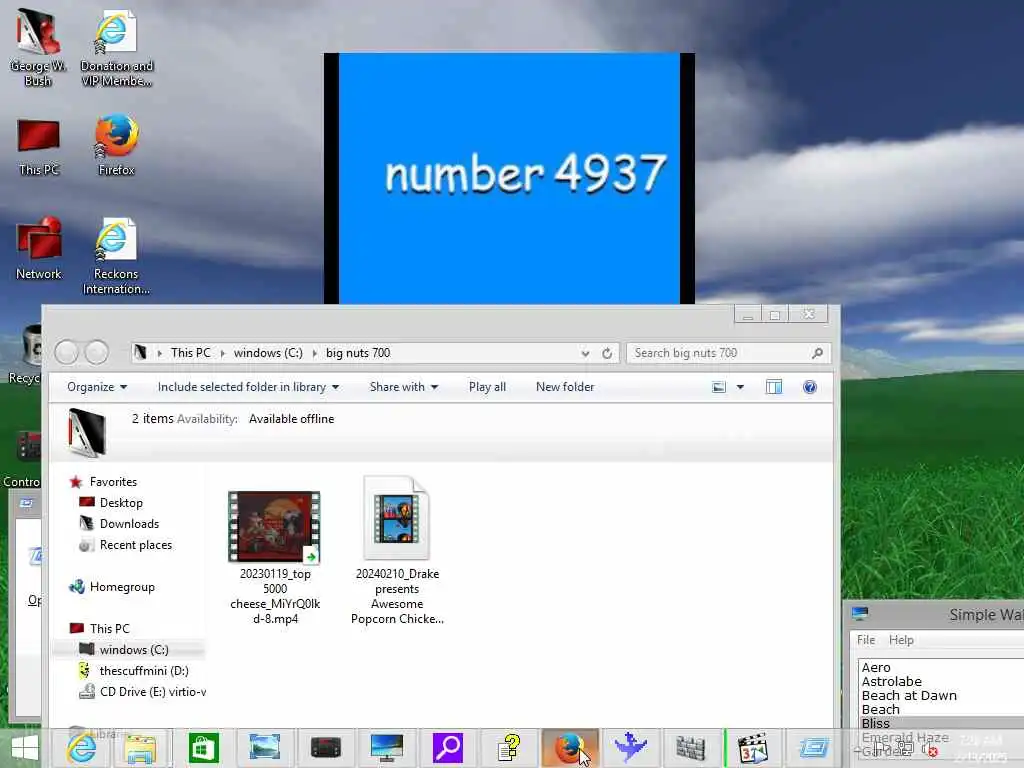Select 20240210_Drake presents Awesome Popcorn file

point(397,551)
